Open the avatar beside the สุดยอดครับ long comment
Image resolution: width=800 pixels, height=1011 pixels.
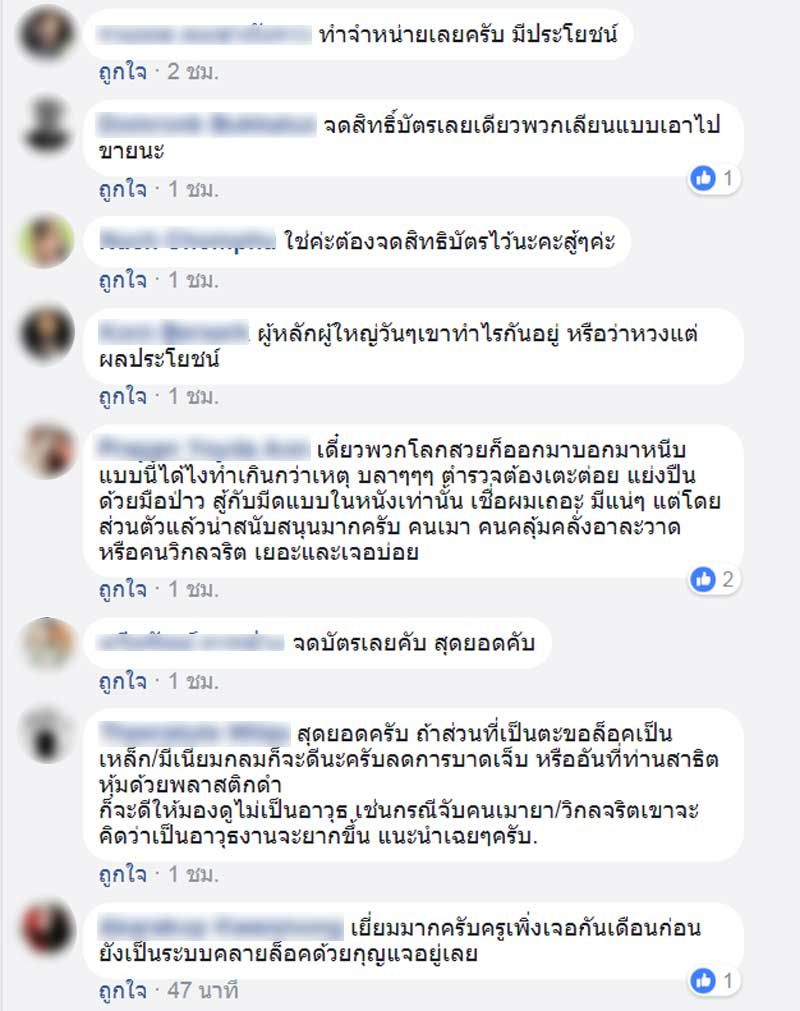[46, 735]
